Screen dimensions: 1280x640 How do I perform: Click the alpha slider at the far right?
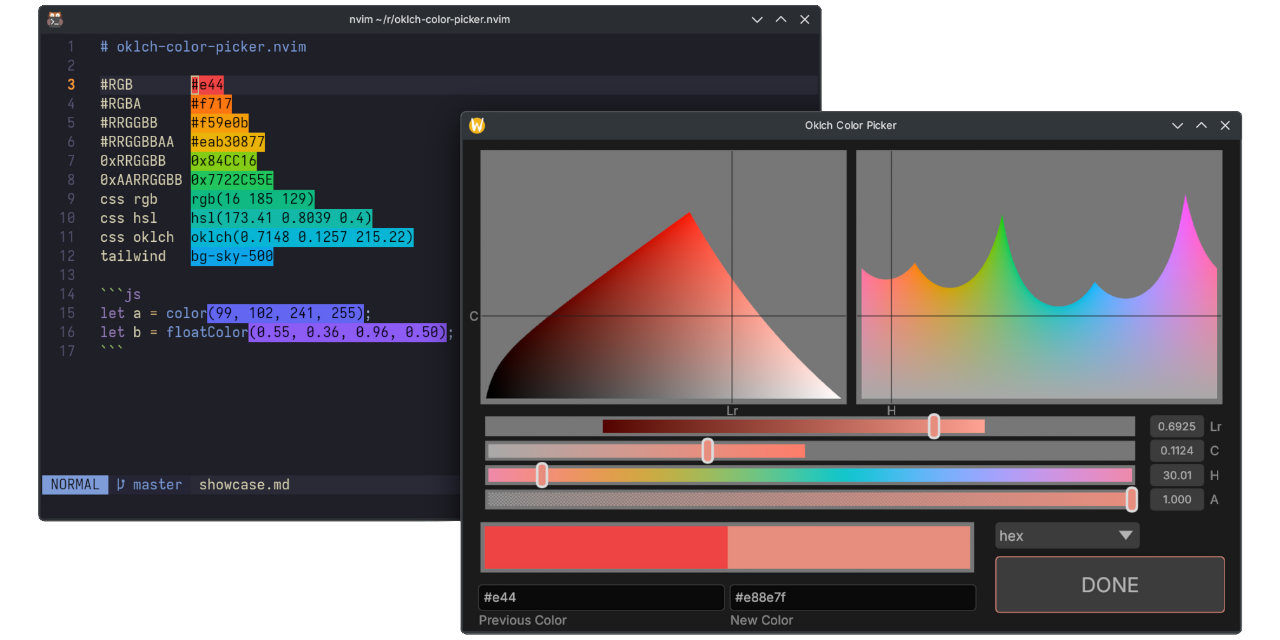pyautogui.click(x=1131, y=498)
